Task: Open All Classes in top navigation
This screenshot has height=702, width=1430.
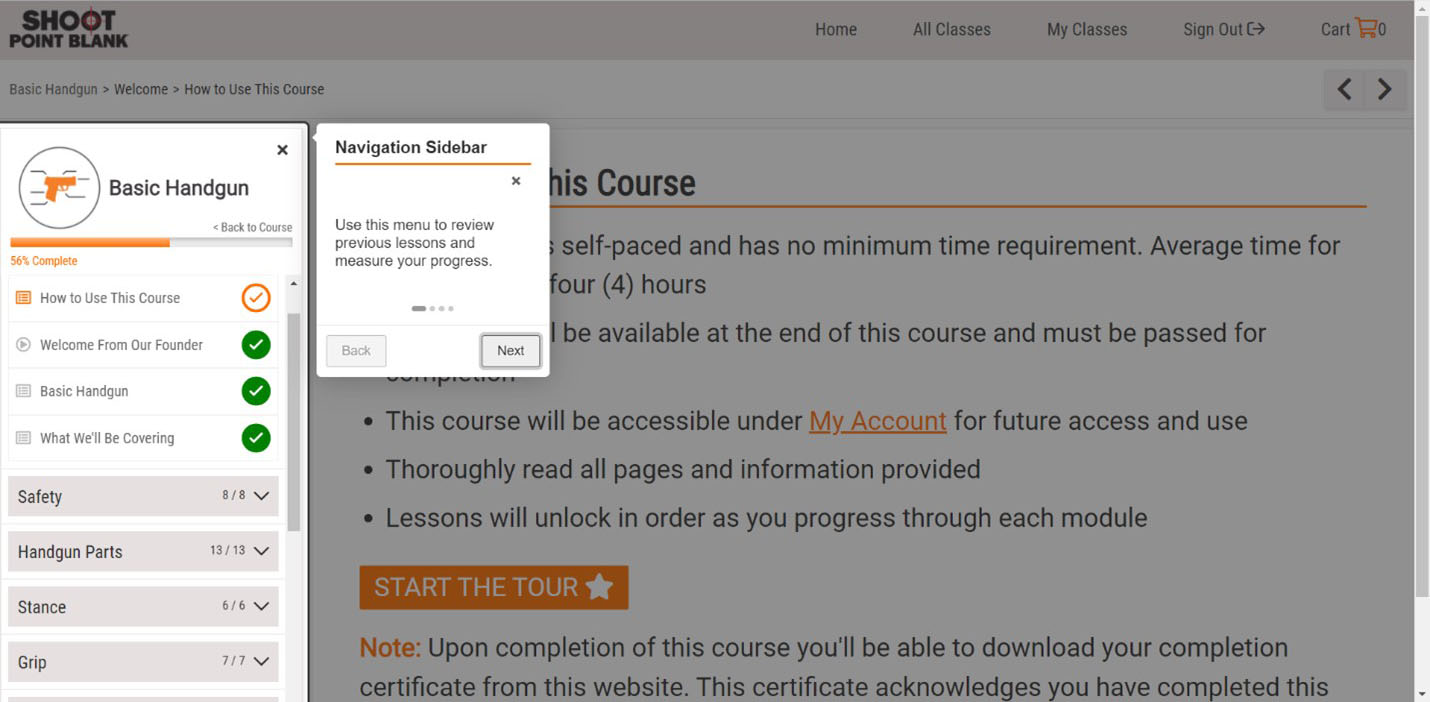Action: coord(951,30)
